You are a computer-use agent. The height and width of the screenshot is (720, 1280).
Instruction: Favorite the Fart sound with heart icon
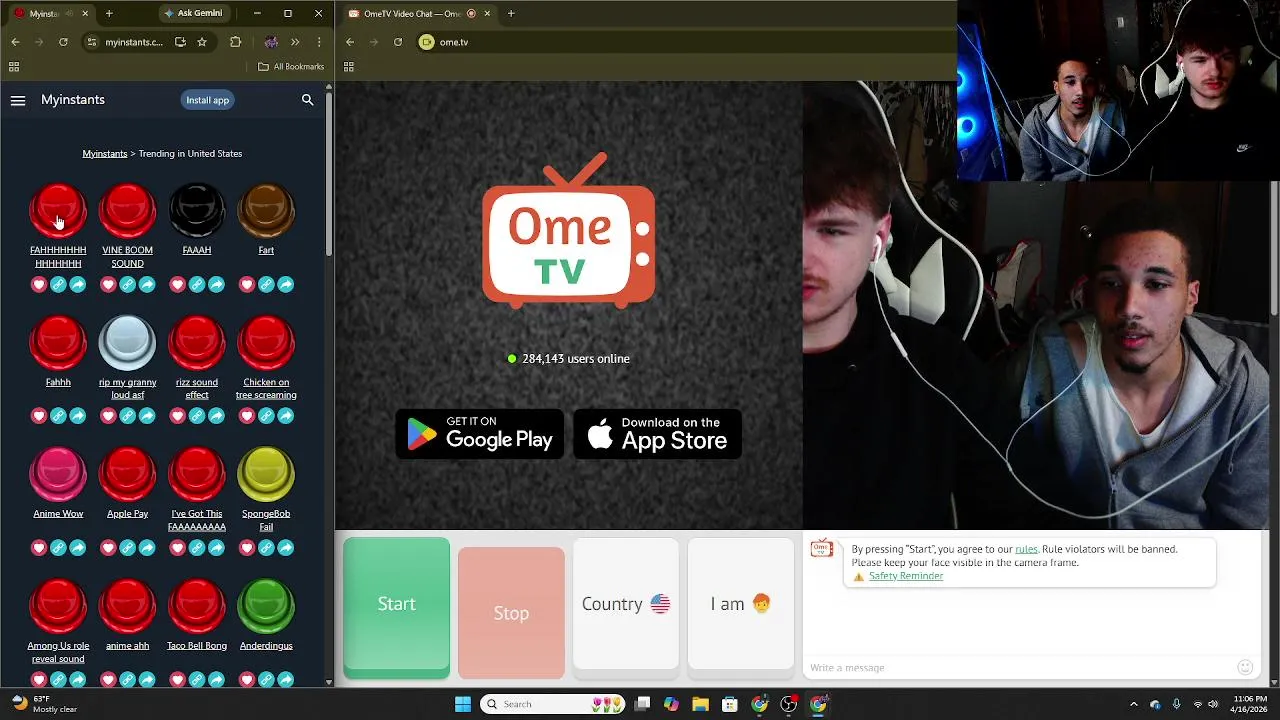247,285
